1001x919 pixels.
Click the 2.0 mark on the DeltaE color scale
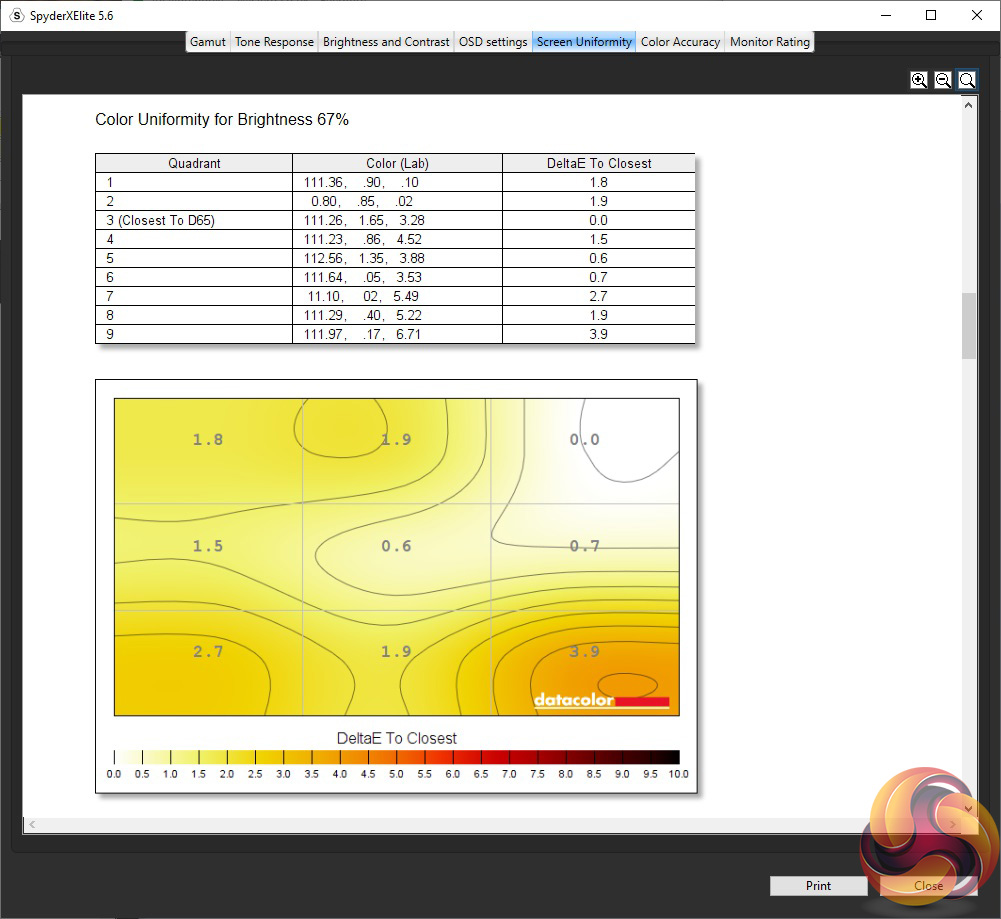227,773
